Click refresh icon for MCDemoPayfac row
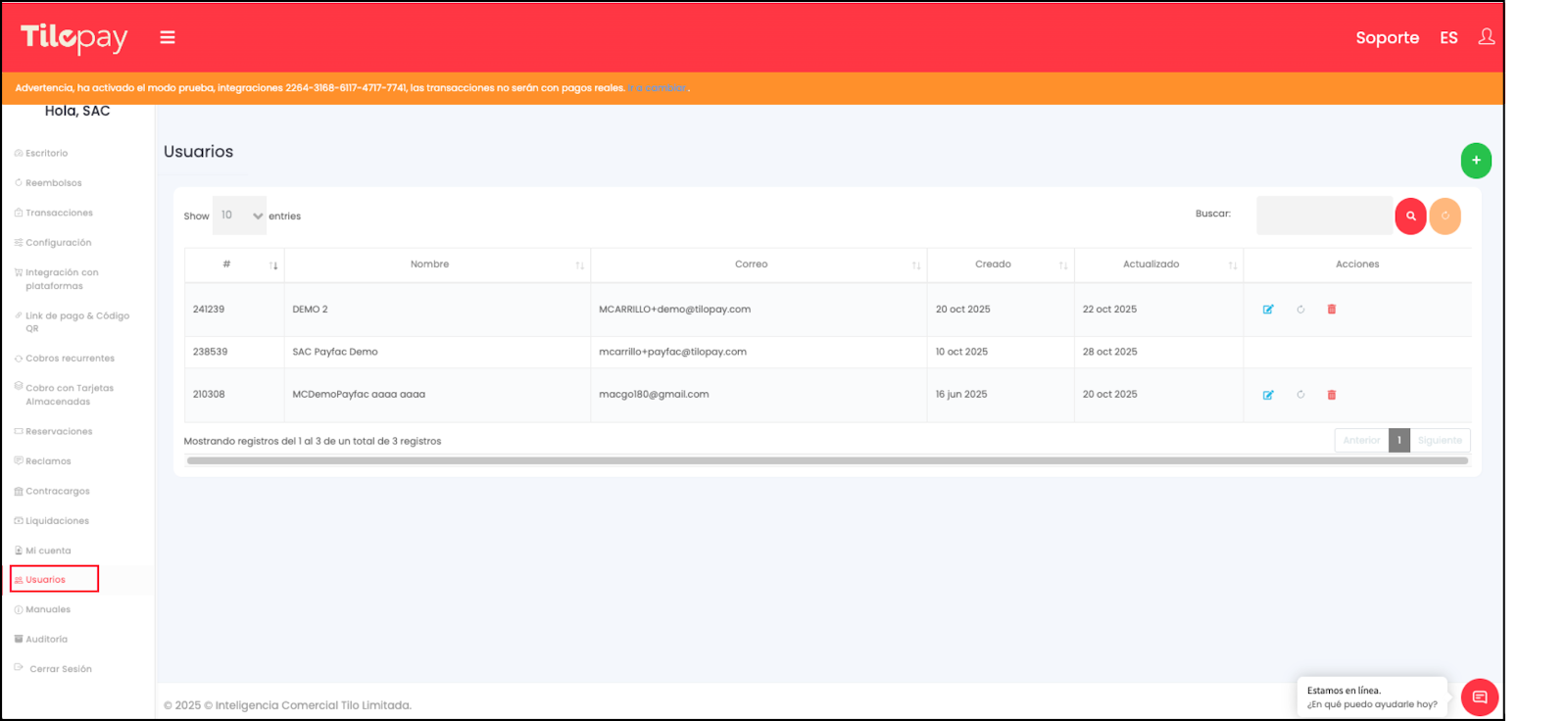The width and height of the screenshot is (1568, 721). coord(1300,395)
